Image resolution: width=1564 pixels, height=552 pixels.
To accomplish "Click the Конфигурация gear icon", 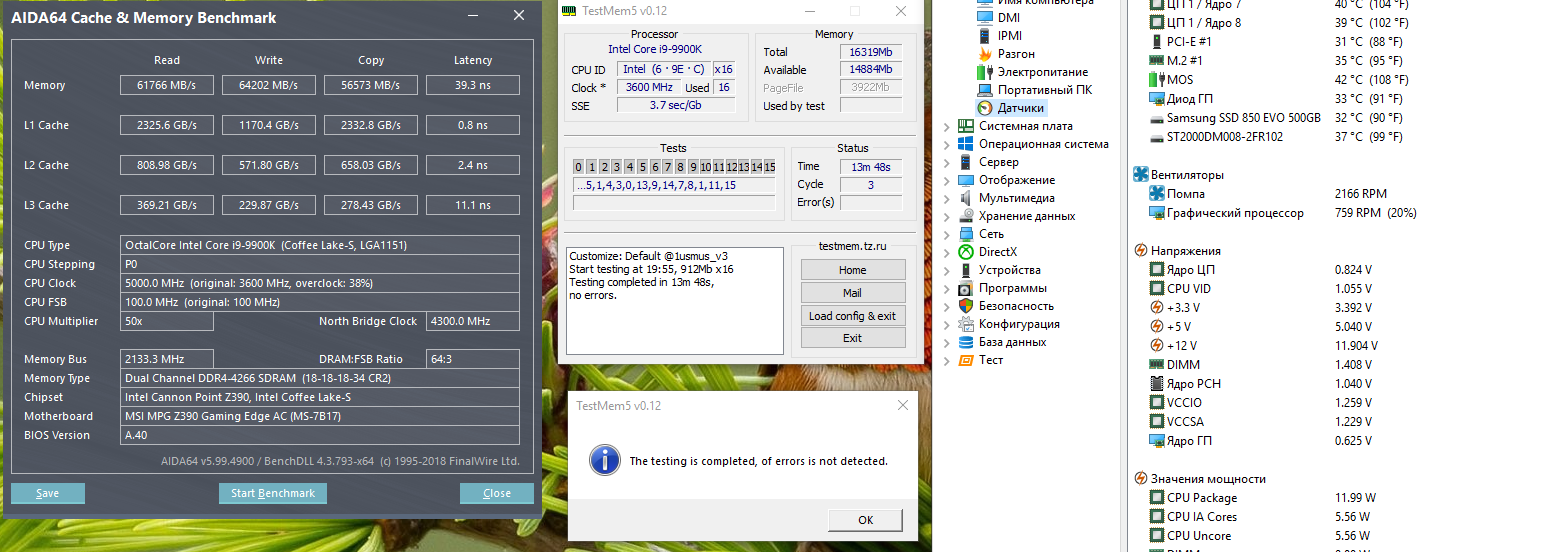I will [x=966, y=324].
